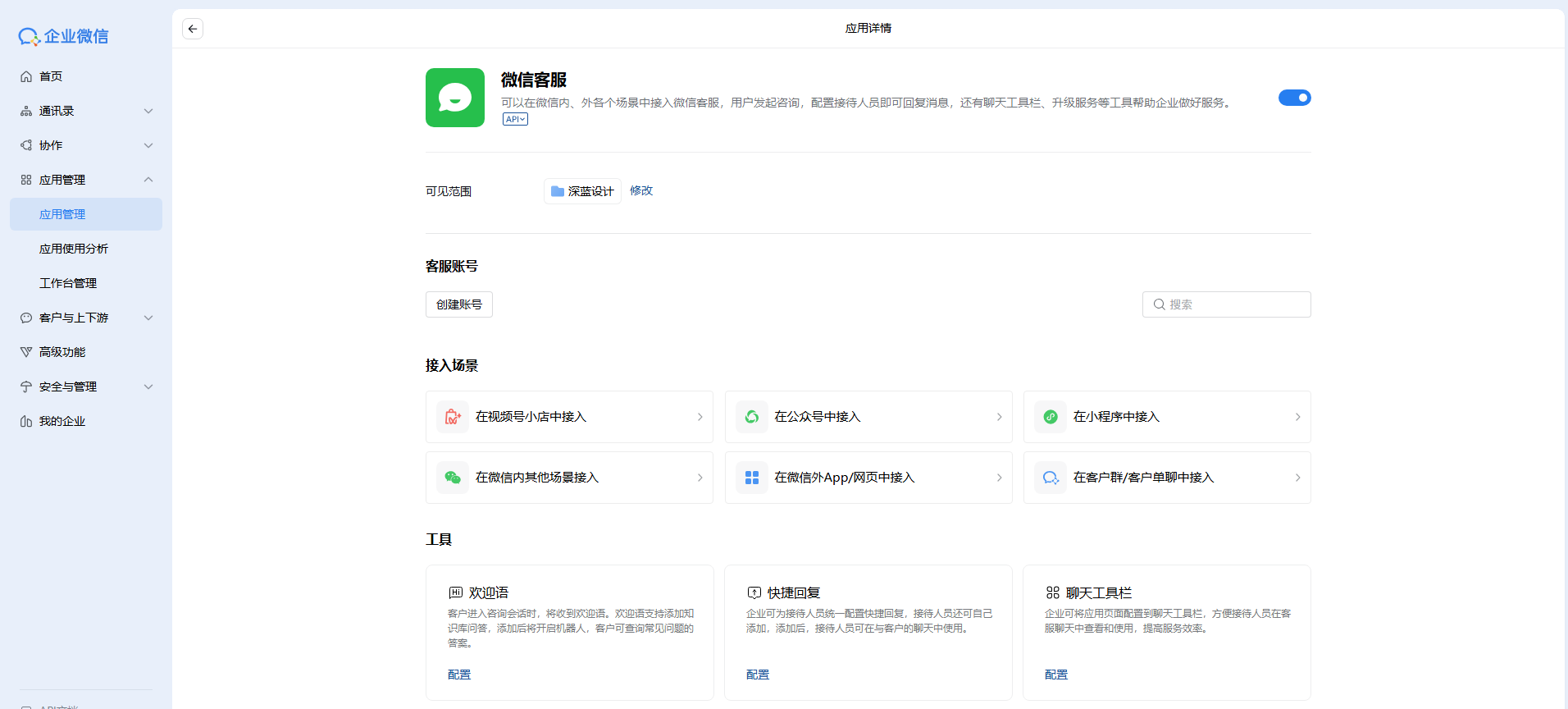Click the 首页 home icon

pos(26,76)
